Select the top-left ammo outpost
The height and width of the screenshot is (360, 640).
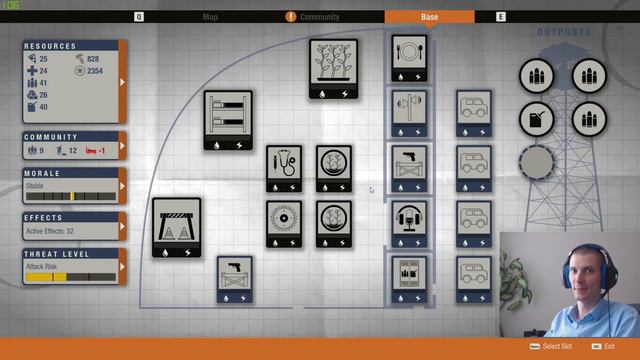tap(537, 76)
